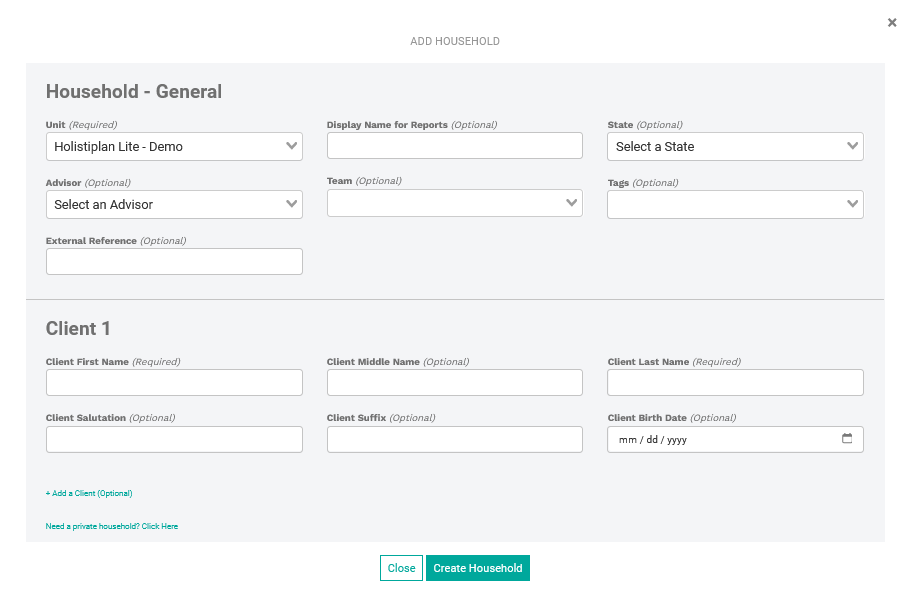Viewport: 910px width, 593px height.
Task: Click the Create Household button
Action: click(478, 568)
